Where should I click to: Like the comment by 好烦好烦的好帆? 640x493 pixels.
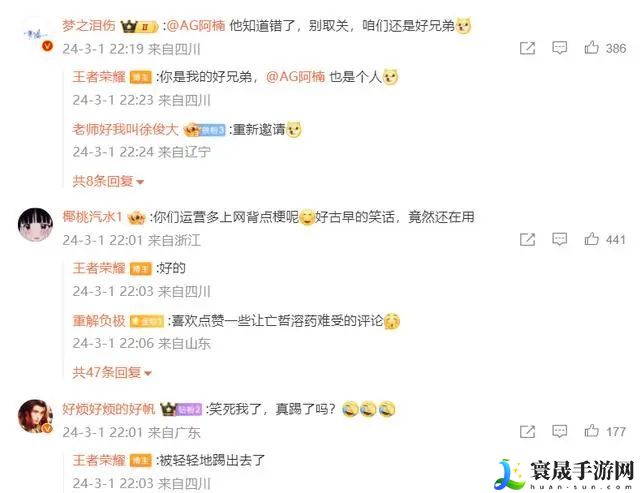coord(591,431)
